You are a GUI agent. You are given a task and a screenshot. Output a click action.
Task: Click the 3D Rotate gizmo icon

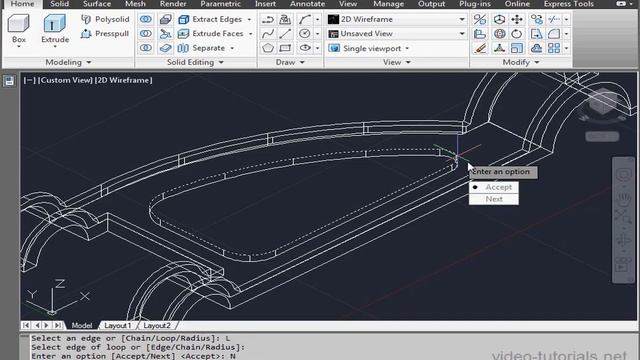[499, 33]
